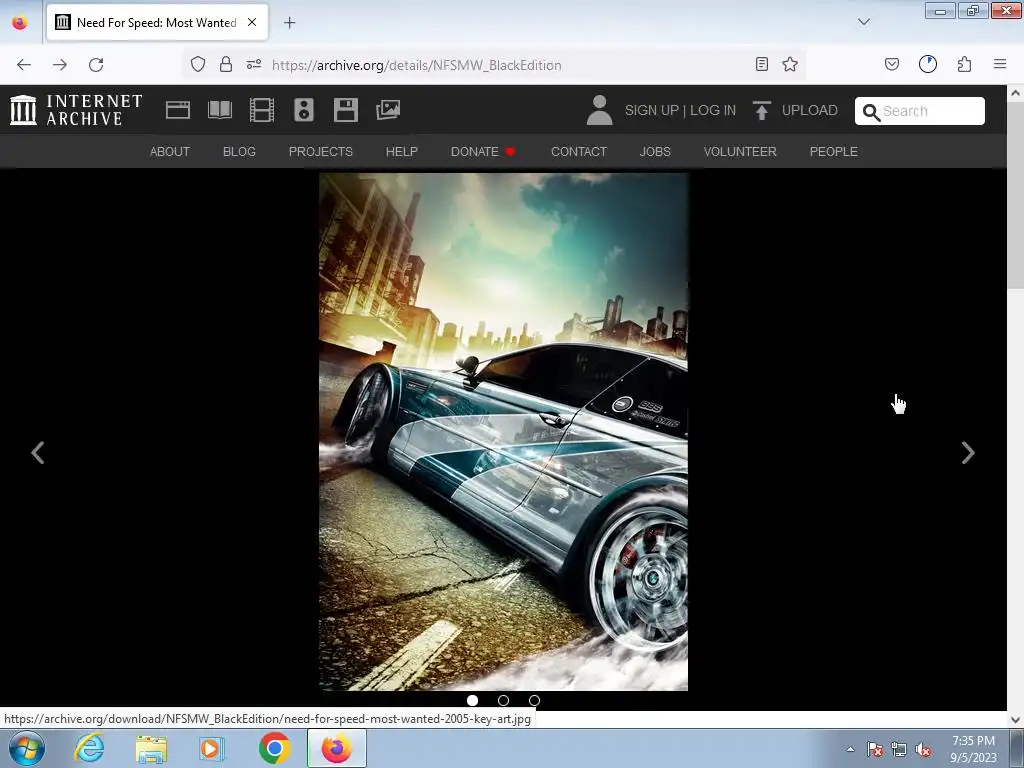Viewport: 1024px width, 768px height.
Task: Open the Firefox hamburger menu
Action: click(1000, 64)
